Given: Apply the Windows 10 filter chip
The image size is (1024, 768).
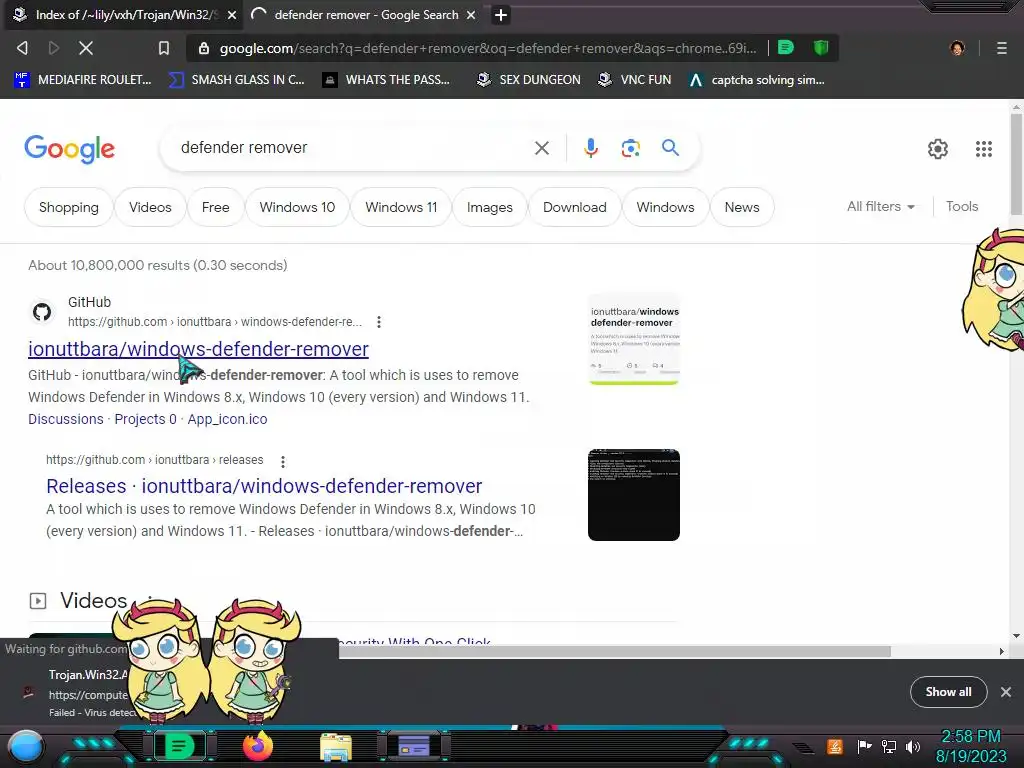Looking at the screenshot, I should coord(297,207).
